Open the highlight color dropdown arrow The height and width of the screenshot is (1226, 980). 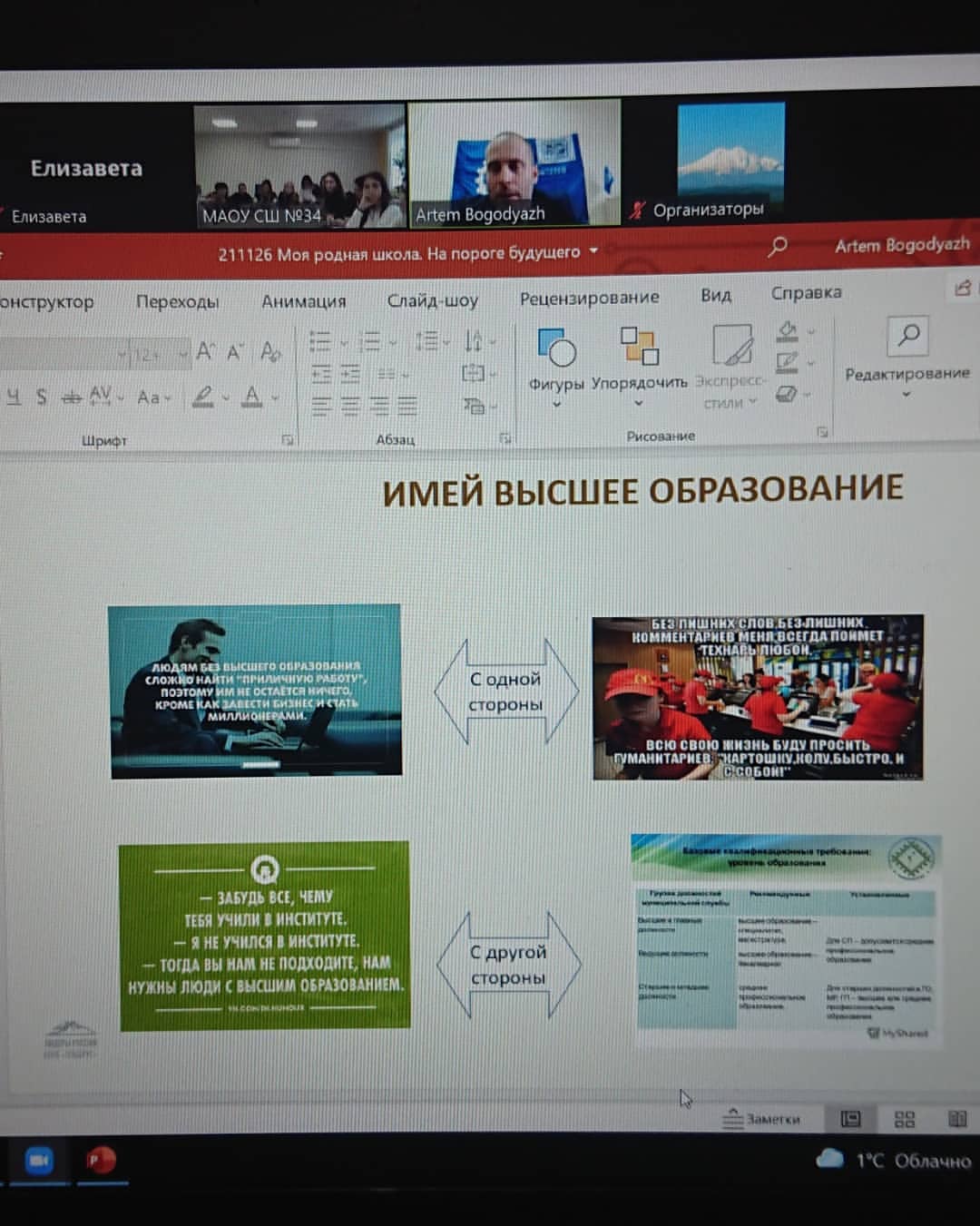click(225, 397)
